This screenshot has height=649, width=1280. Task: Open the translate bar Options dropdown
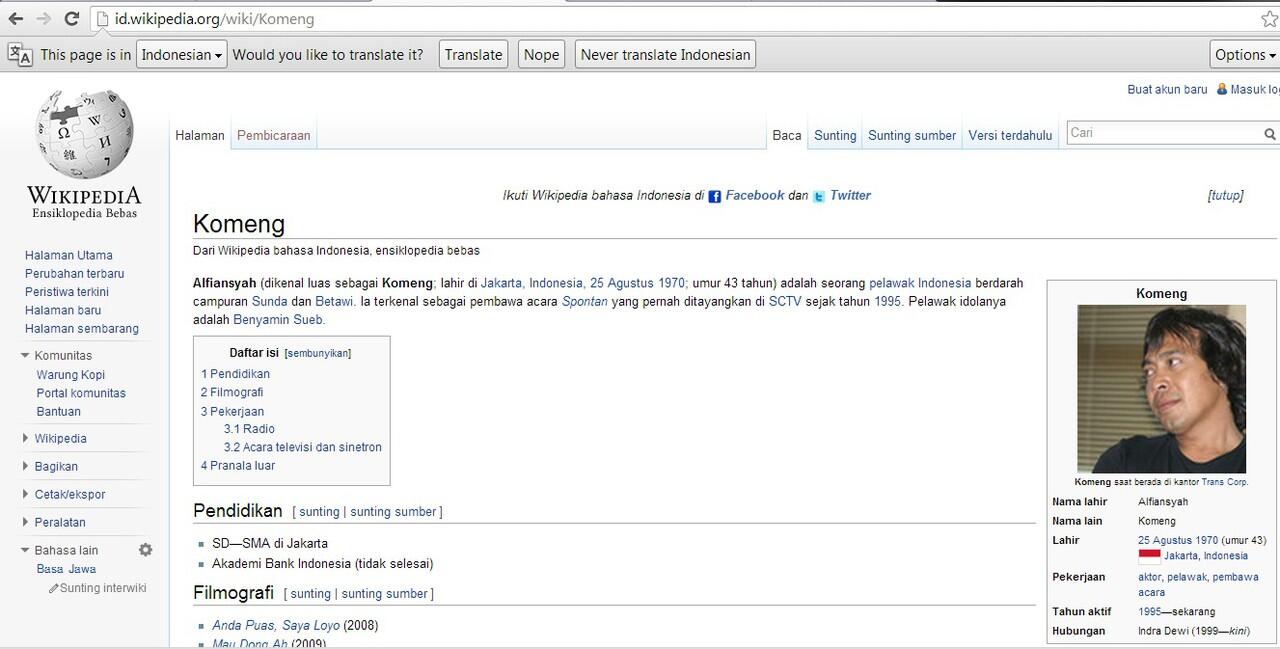[x=1245, y=54]
